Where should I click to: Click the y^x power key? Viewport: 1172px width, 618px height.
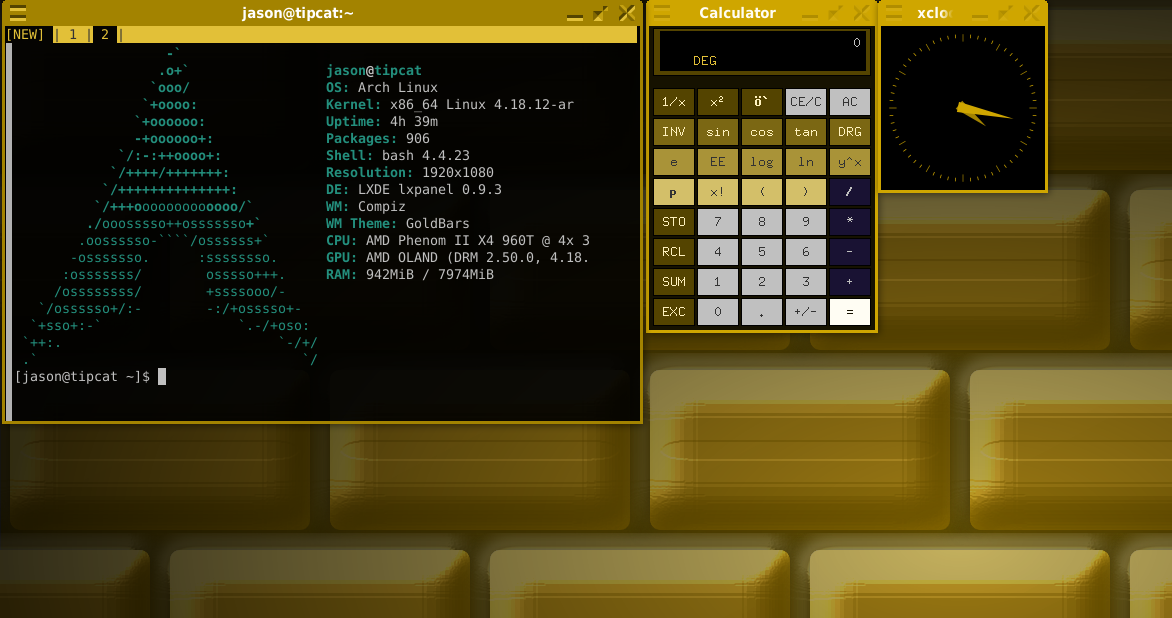click(850, 161)
